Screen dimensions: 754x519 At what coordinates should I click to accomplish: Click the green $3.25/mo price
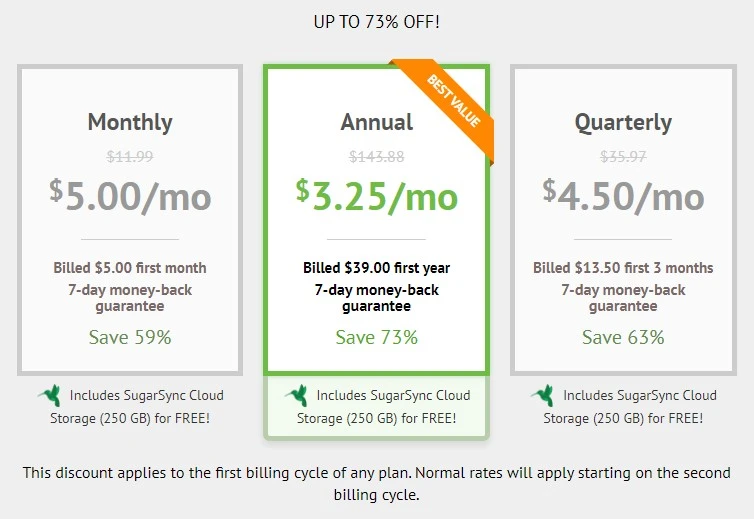coord(376,195)
